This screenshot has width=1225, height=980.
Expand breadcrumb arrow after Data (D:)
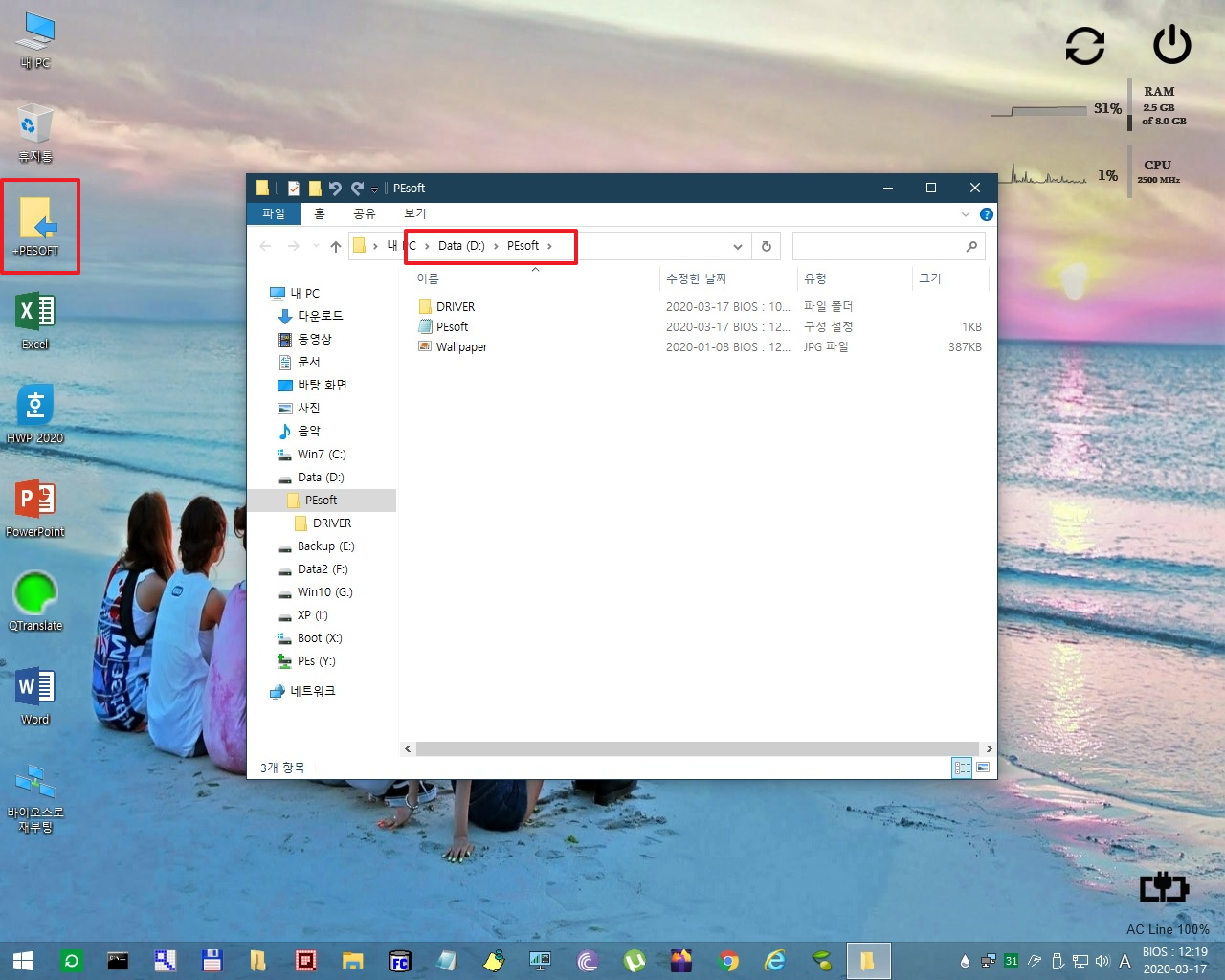pyautogui.click(x=496, y=246)
